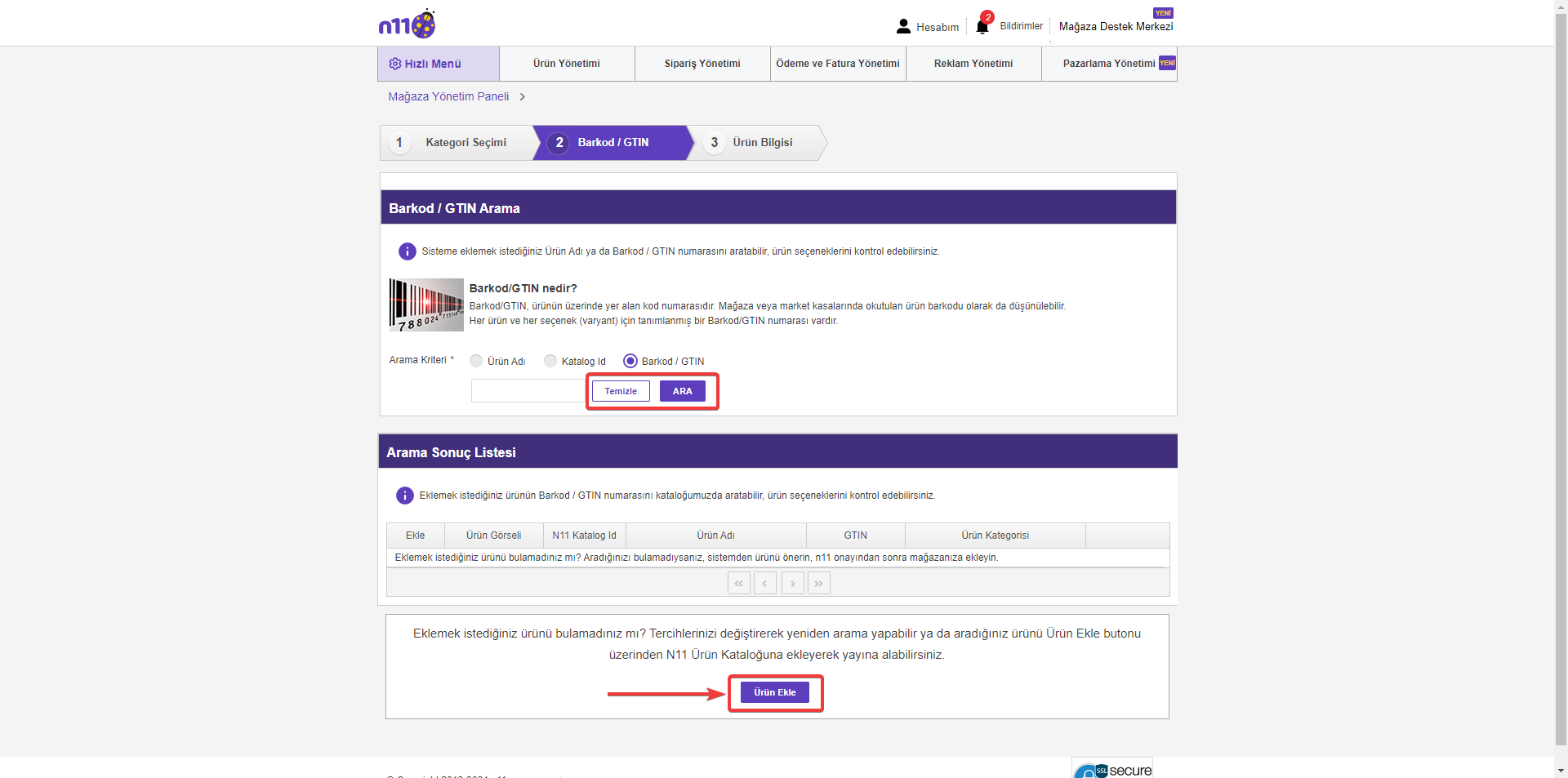Image resolution: width=1568 pixels, height=778 pixels.
Task: Click the YENİ badge on Pazarlama Yönetimi
Action: [x=1167, y=63]
